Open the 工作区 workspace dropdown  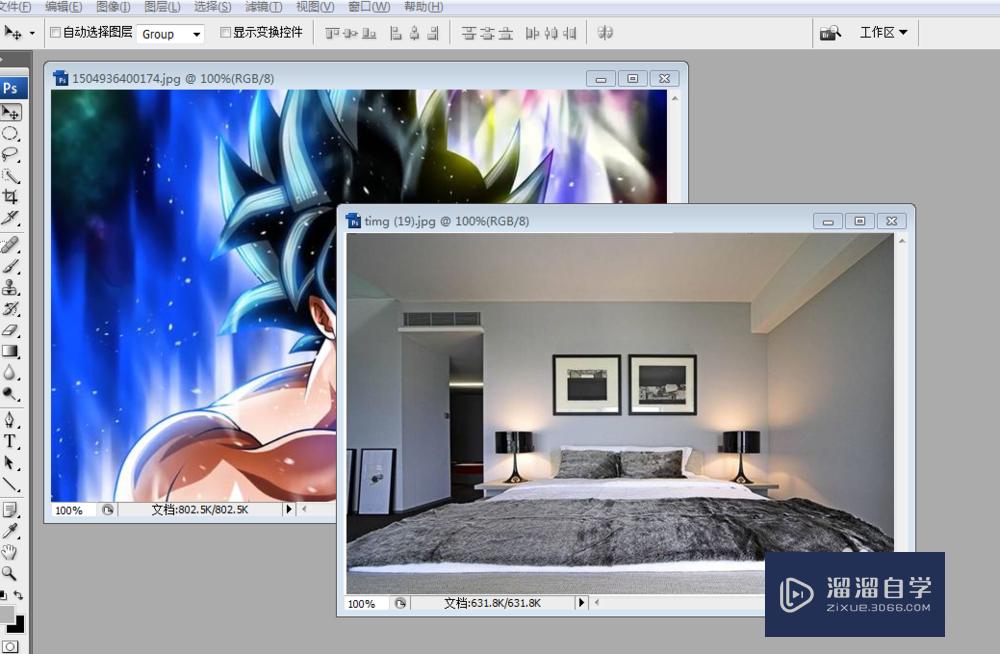click(x=883, y=32)
